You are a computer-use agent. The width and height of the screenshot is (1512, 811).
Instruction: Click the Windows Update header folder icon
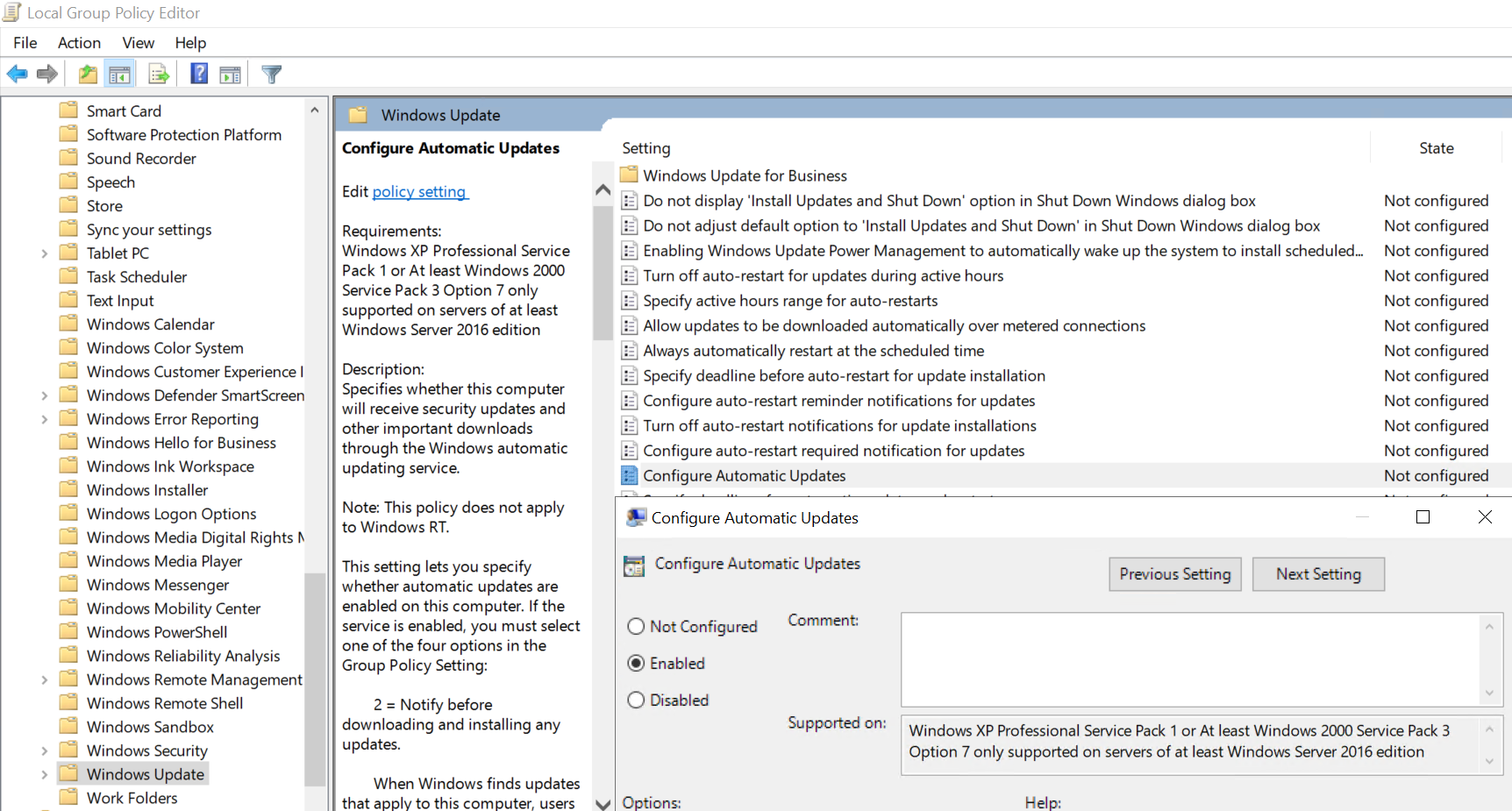[358, 115]
